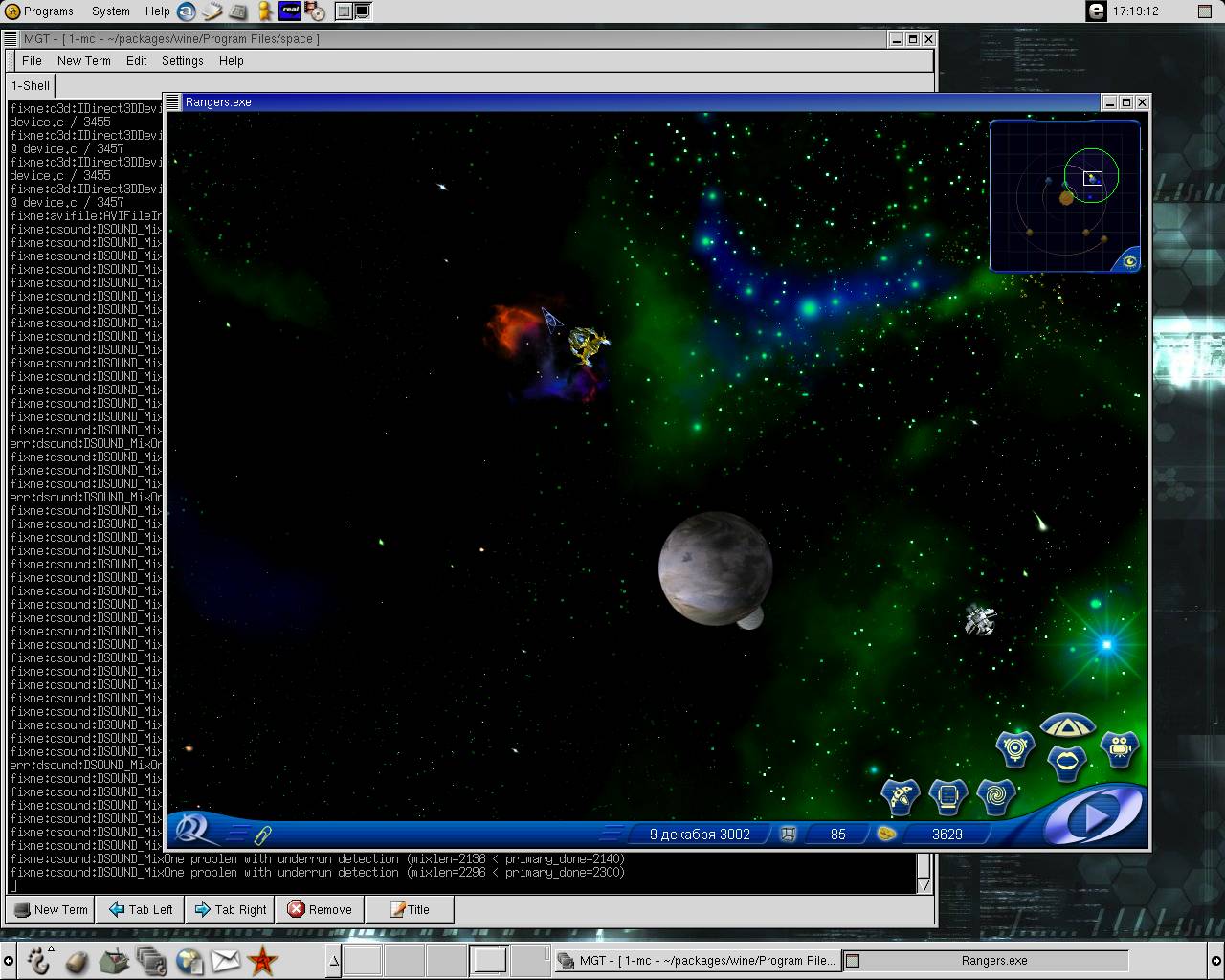The image size is (1225, 980).
Task: Open the New Term menu in MGT
Action: point(84,60)
